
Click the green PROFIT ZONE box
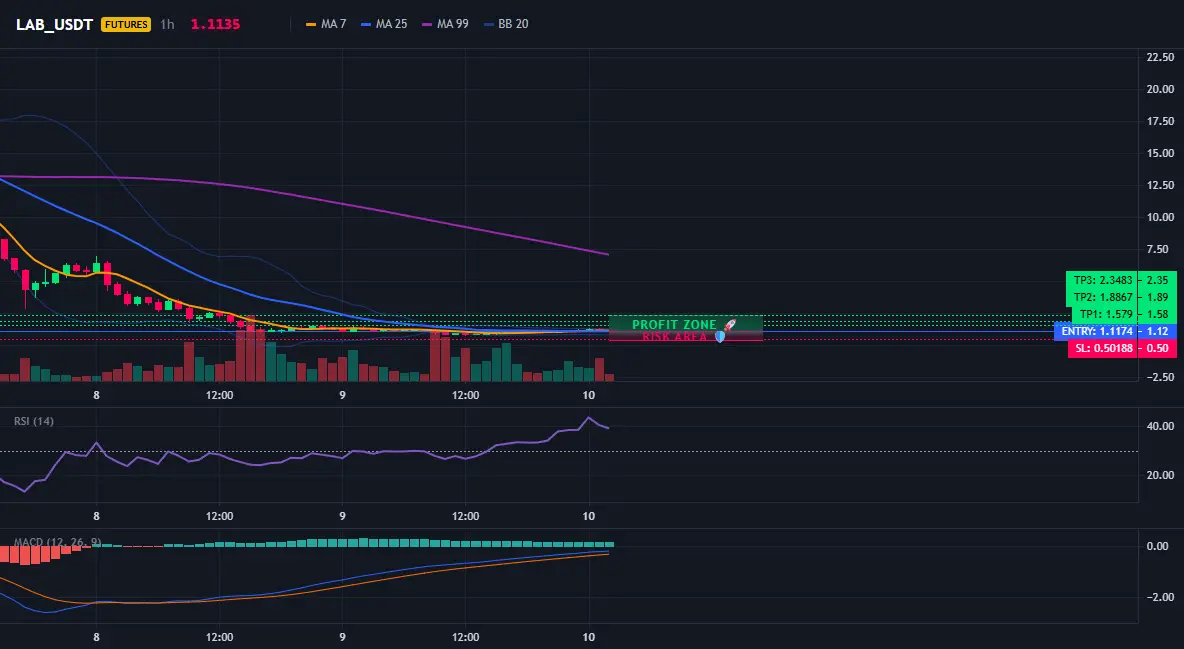click(x=686, y=323)
